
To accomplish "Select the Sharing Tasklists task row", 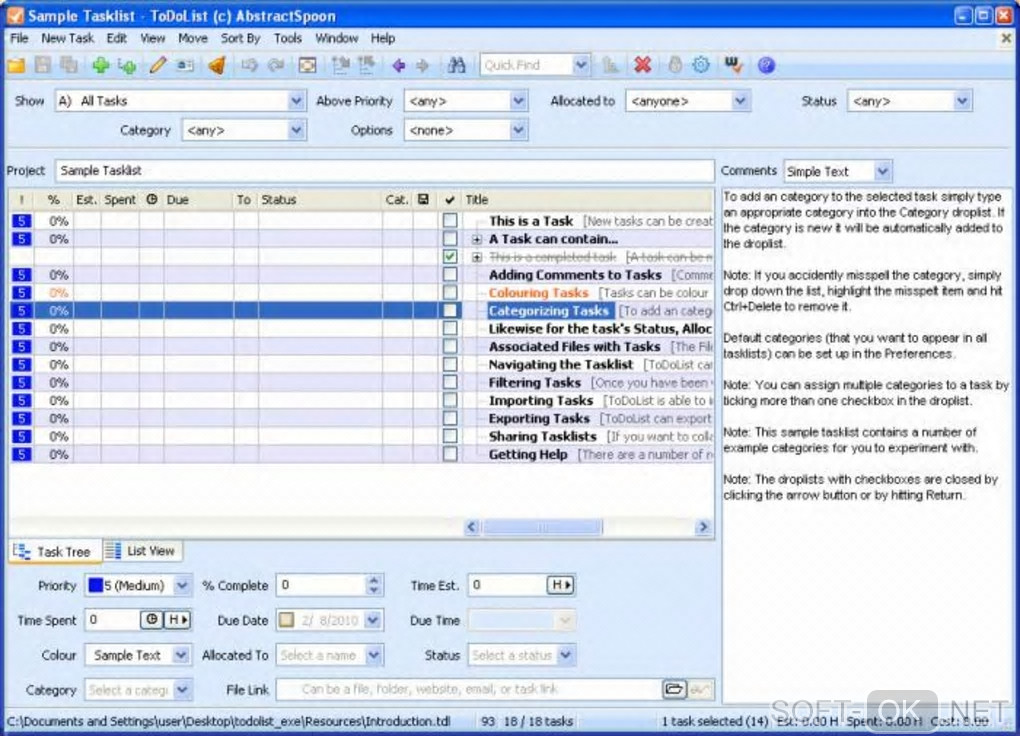I will [361, 437].
